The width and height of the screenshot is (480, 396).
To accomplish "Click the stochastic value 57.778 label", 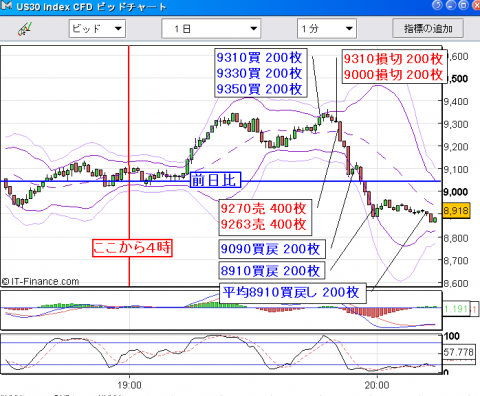I will tap(458, 352).
